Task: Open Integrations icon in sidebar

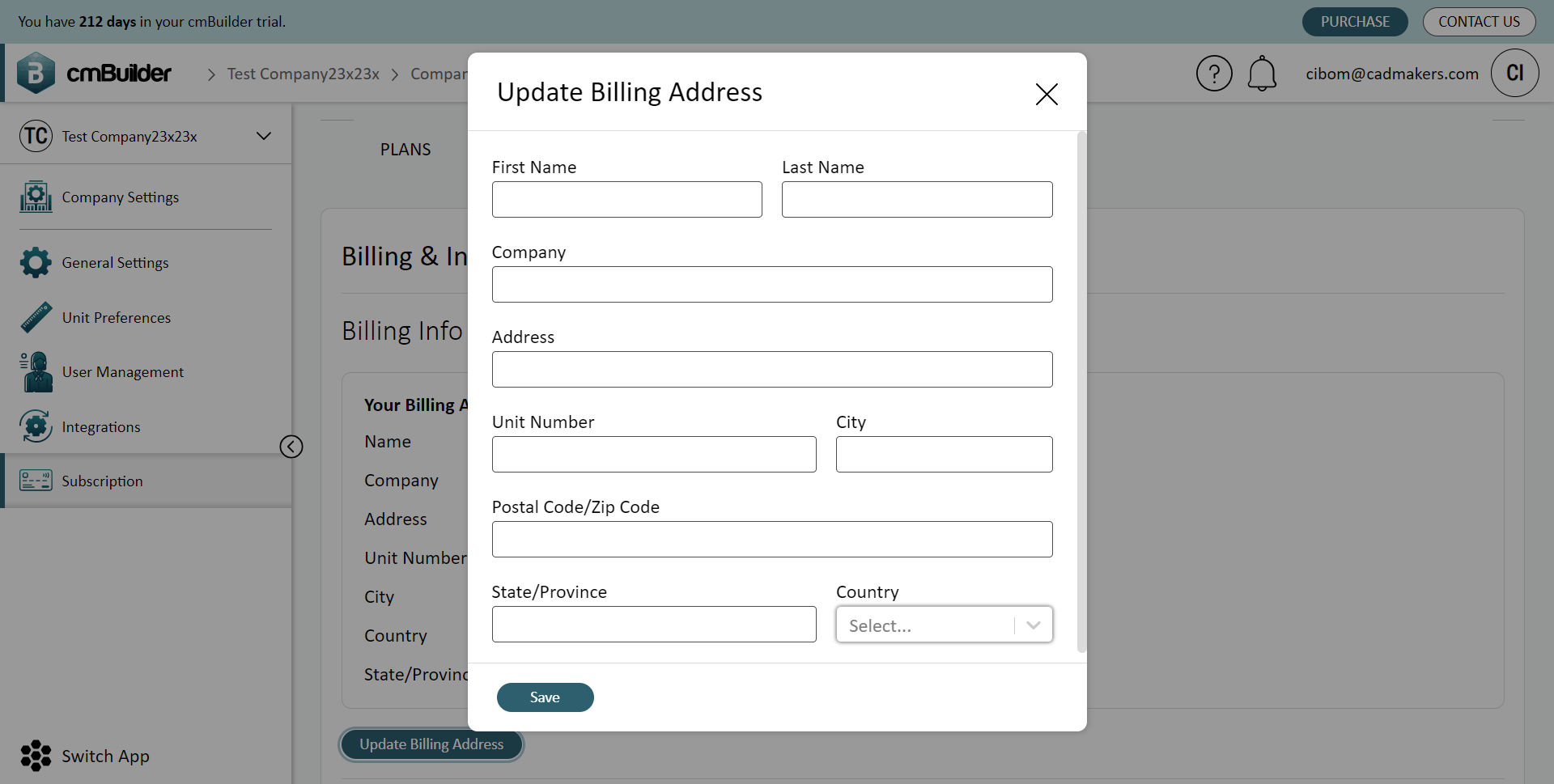Action: coord(36,426)
